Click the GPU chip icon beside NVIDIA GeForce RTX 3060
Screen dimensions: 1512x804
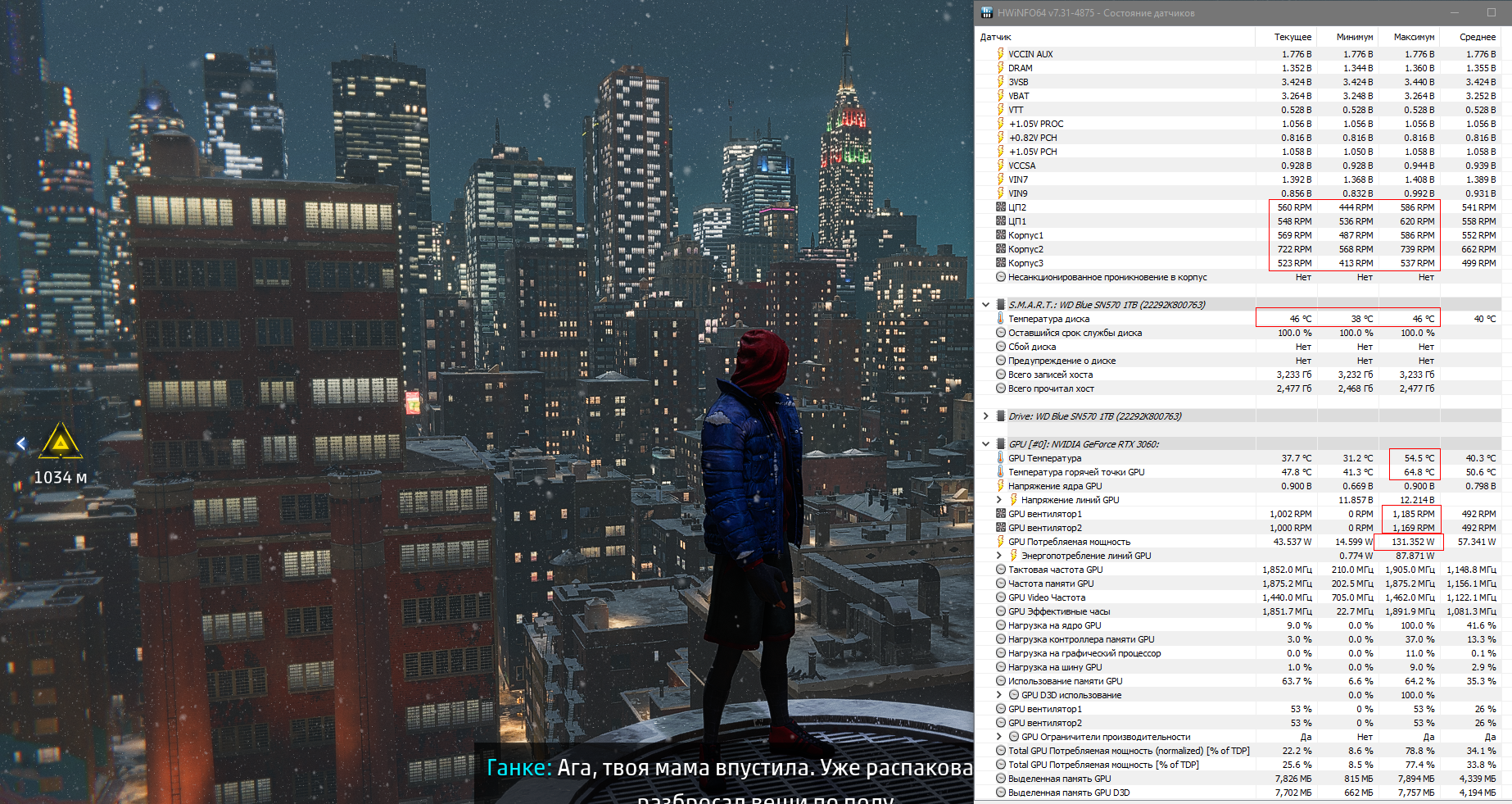coord(1000,444)
